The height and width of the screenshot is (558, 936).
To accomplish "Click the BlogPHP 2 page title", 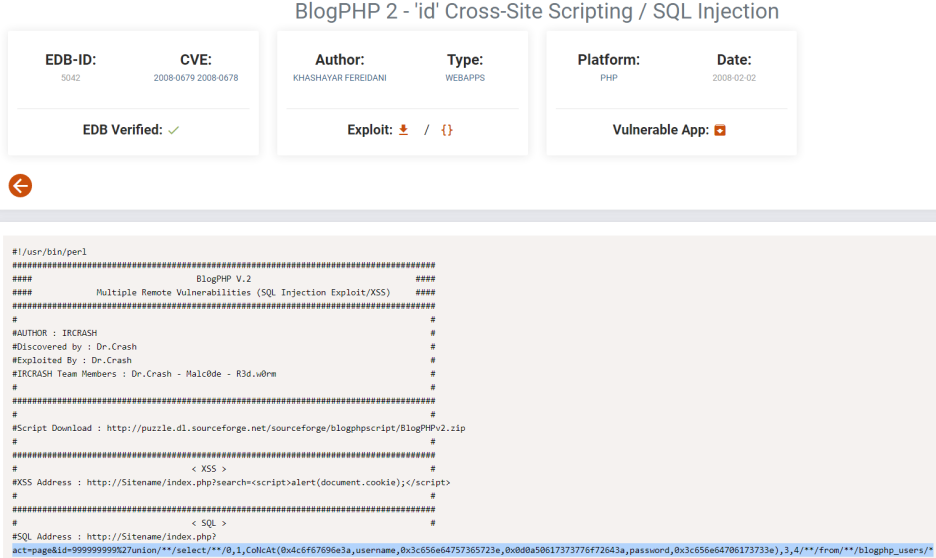I will [x=537, y=11].
